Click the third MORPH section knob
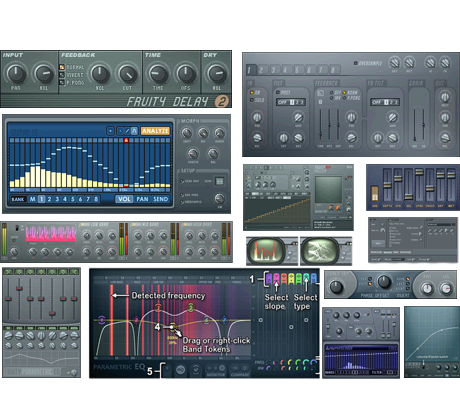The height and width of the screenshot is (416, 460). tap(219, 133)
